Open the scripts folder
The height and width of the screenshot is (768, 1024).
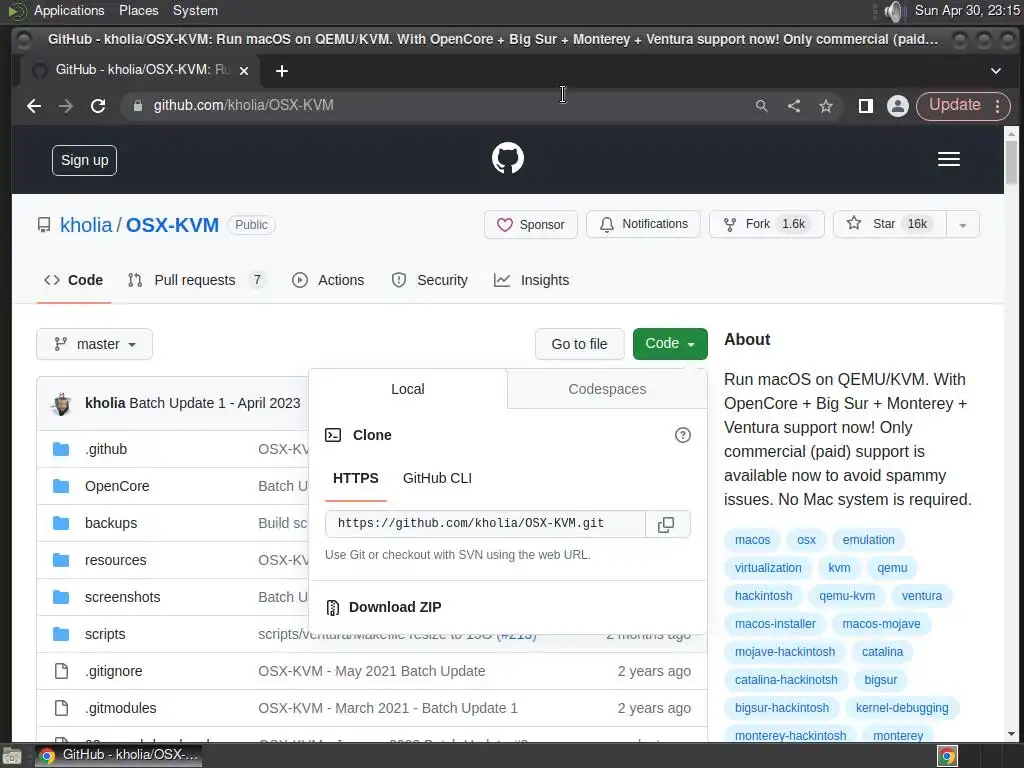click(105, 634)
